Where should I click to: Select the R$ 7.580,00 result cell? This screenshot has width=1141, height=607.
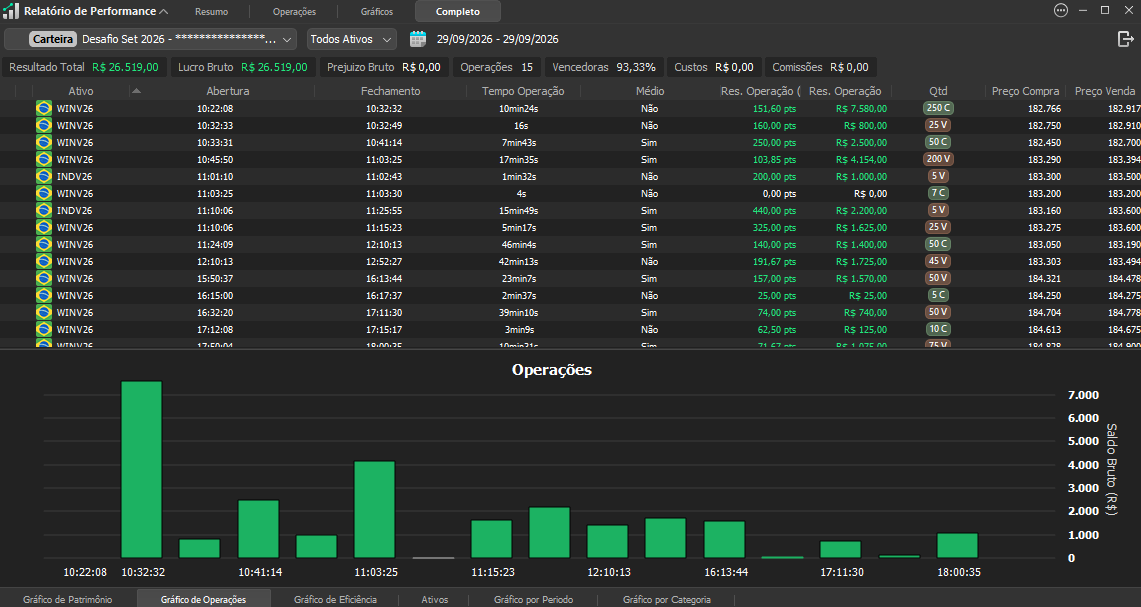pyautogui.click(x=862, y=108)
